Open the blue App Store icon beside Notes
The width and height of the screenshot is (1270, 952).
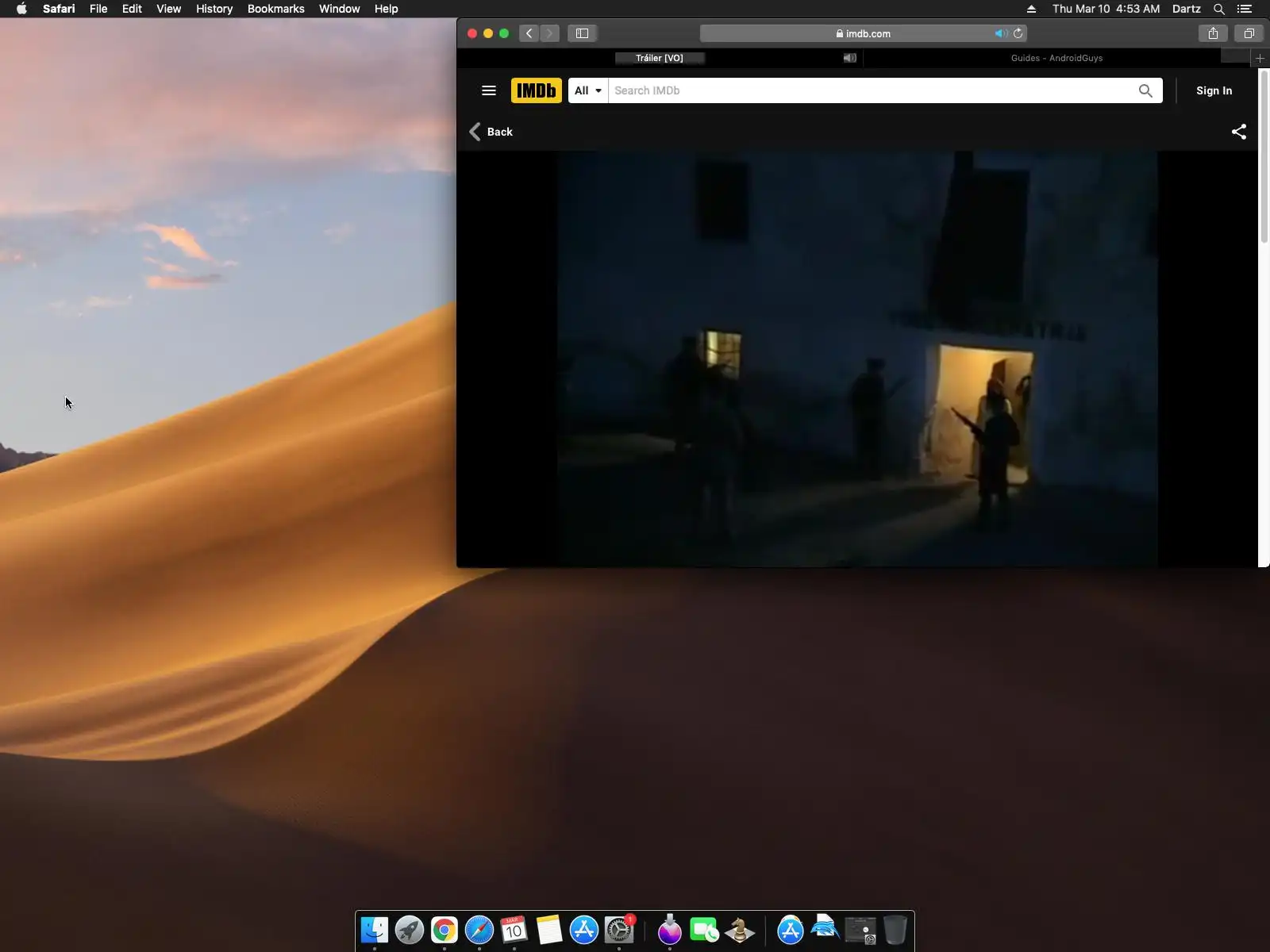584,930
